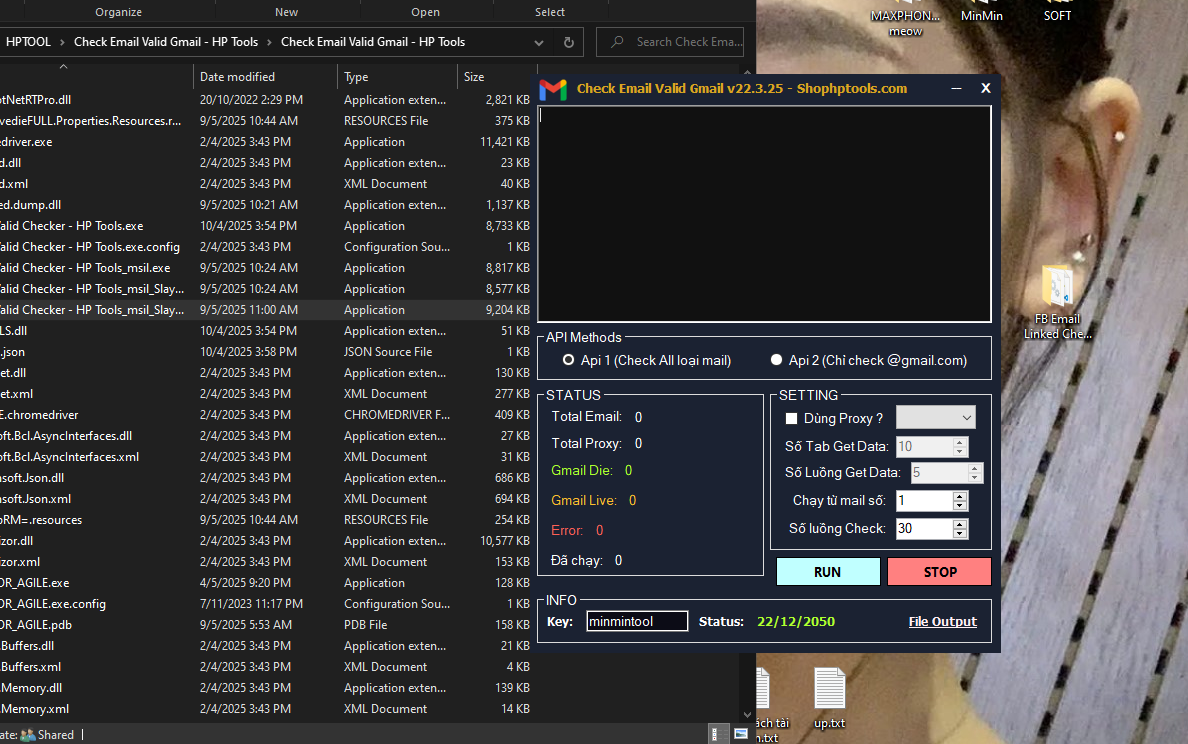Sort files by Size column header
1188x744 pixels.
click(474, 77)
